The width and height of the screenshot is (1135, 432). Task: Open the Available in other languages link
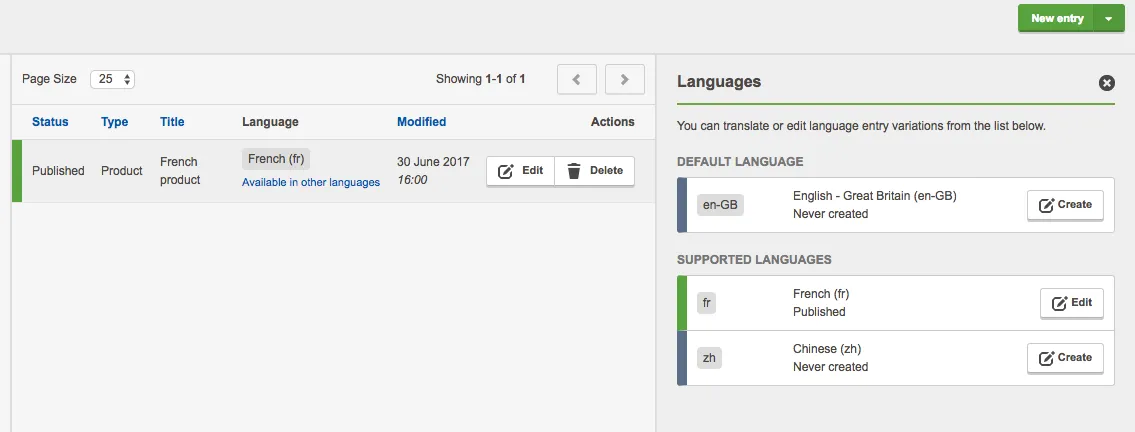pos(311,182)
